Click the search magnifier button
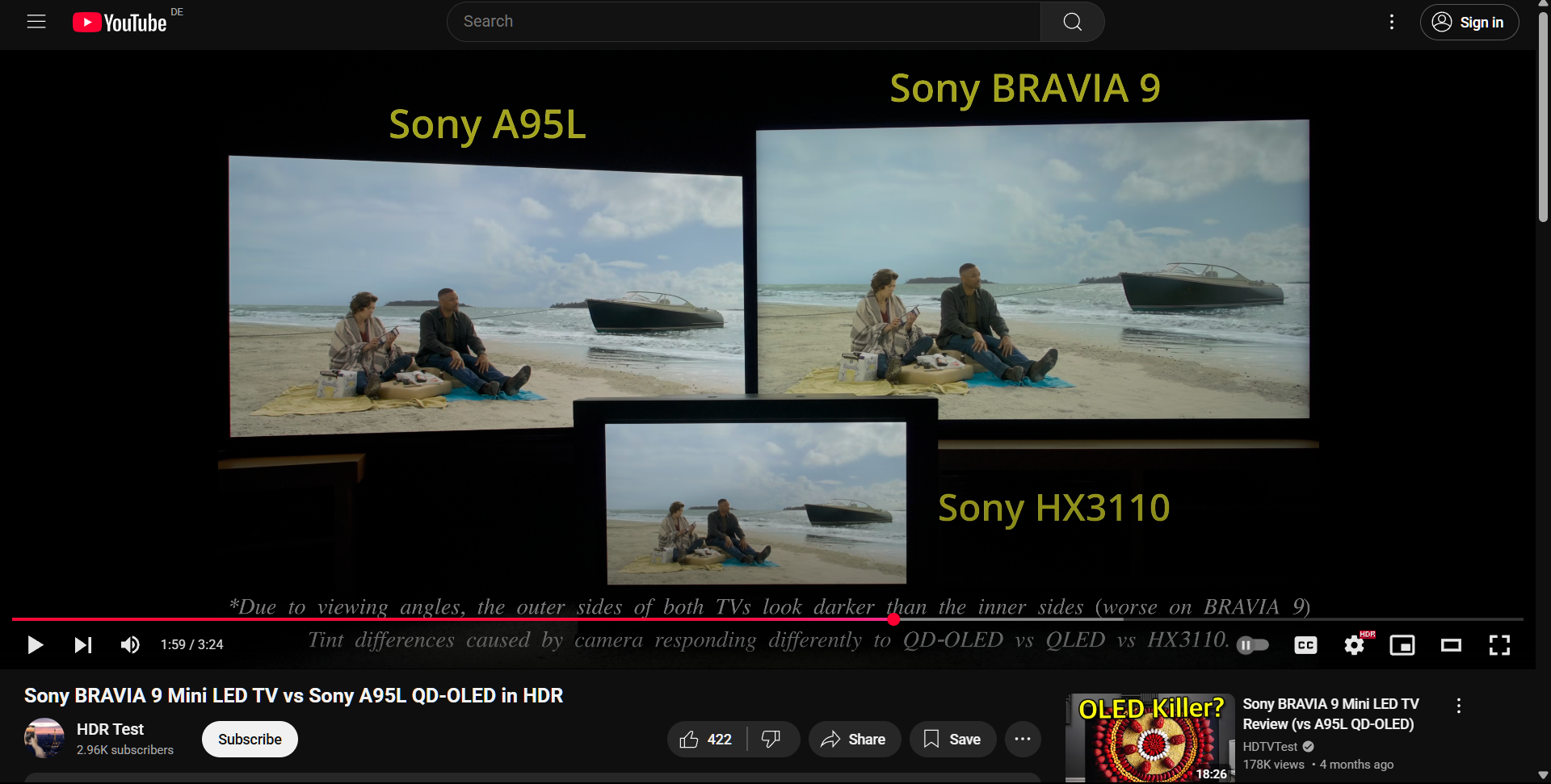The height and width of the screenshot is (784, 1551). [x=1072, y=22]
